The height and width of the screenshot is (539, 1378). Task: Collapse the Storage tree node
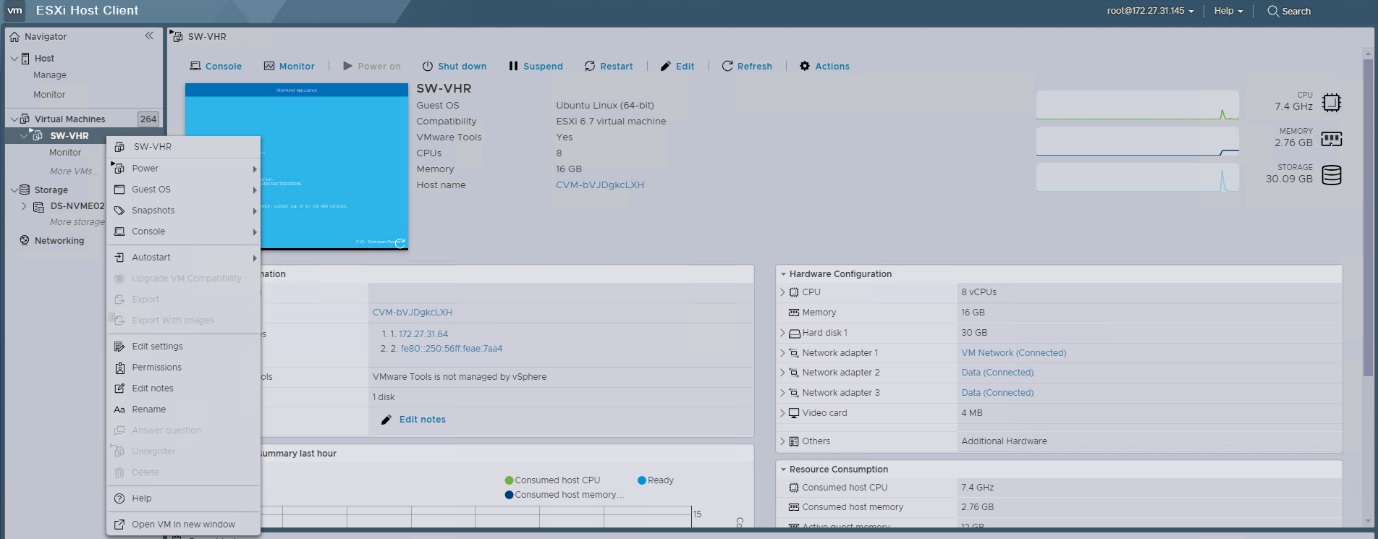[x=14, y=190]
